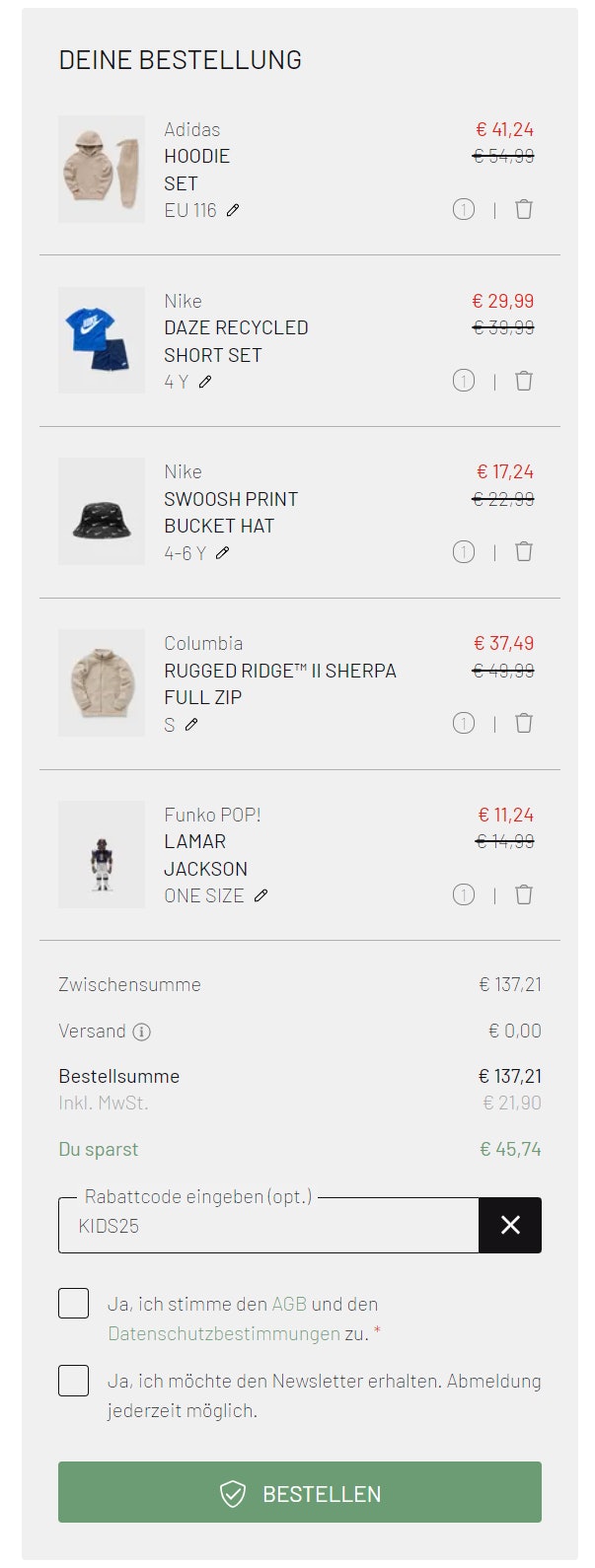The image size is (595, 1568).
Task: Delete the Nike Swoosh Print Bucket Hat
Action: pyautogui.click(x=523, y=551)
